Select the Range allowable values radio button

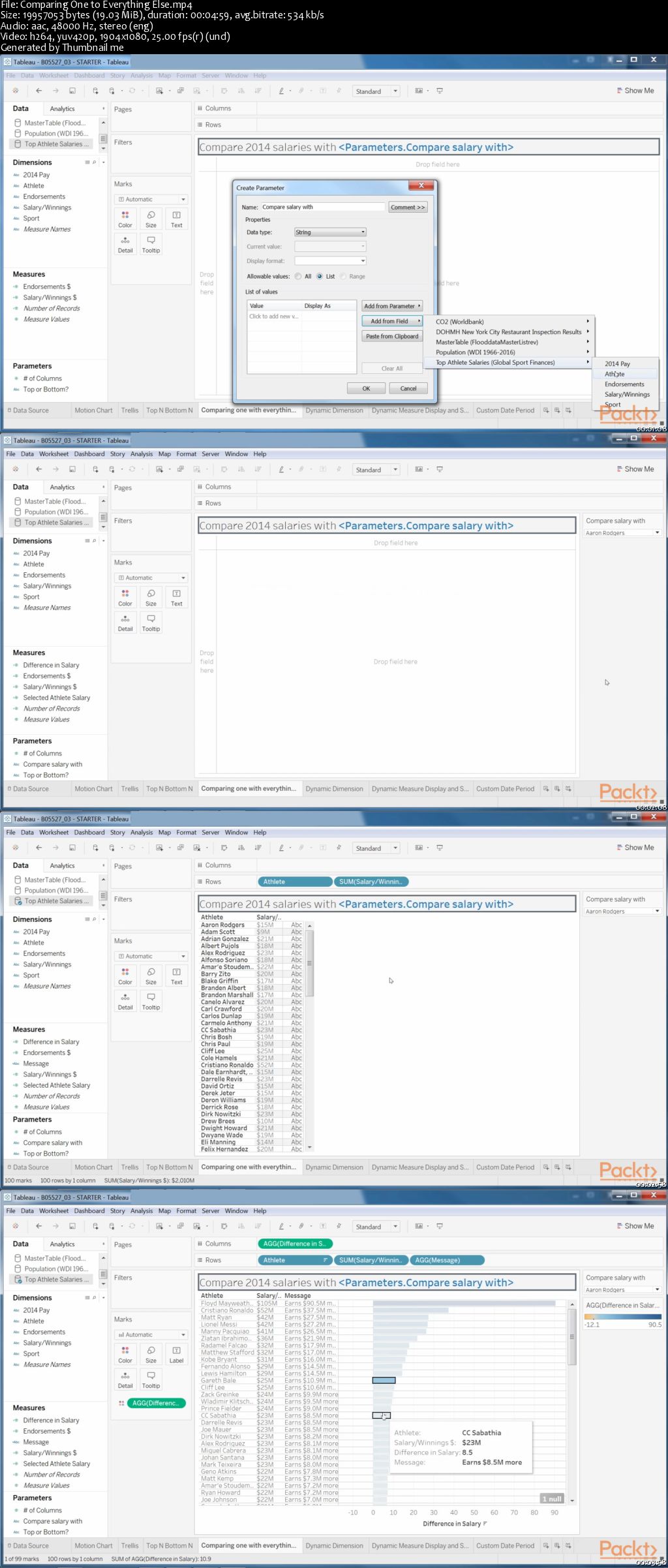pos(343,276)
